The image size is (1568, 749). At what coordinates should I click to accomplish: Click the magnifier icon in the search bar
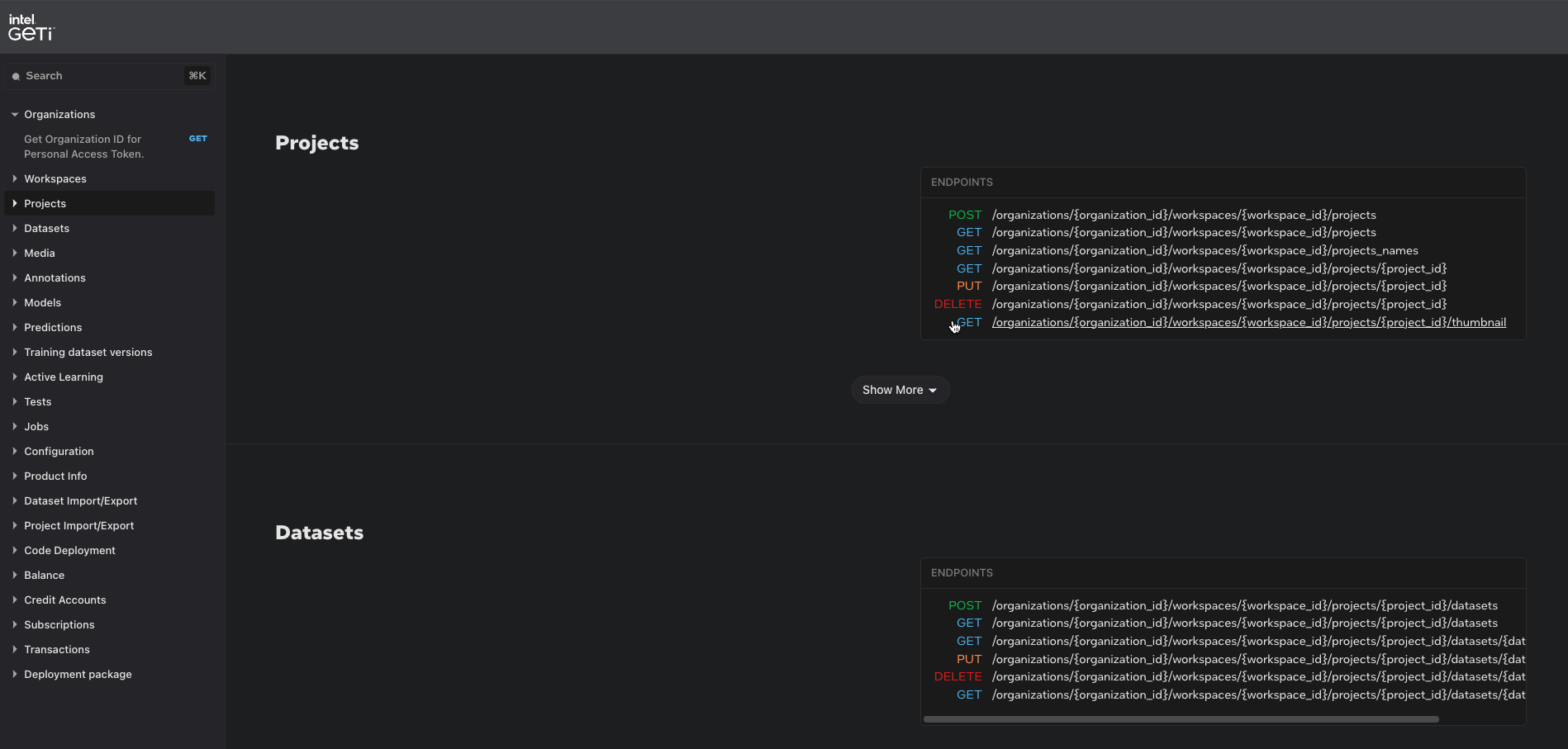(17, 76)
